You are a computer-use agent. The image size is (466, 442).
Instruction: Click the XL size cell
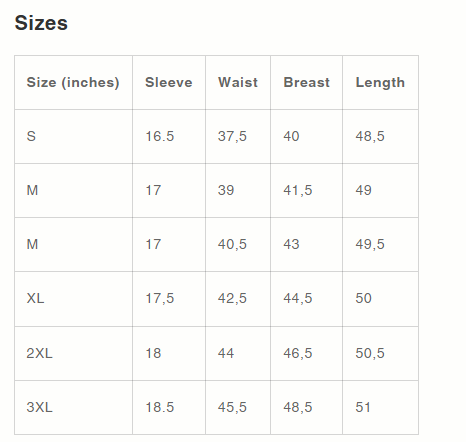tap(35, 298)
